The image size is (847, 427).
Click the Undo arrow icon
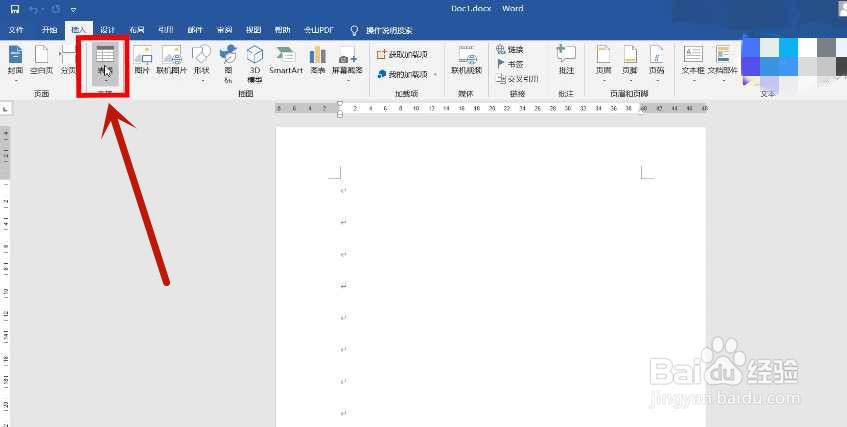pos(34,9)
